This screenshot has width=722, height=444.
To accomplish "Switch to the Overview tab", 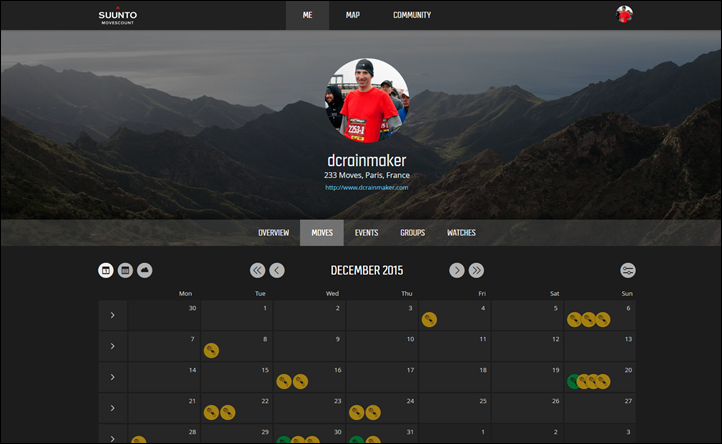I will tap(274, 233).
